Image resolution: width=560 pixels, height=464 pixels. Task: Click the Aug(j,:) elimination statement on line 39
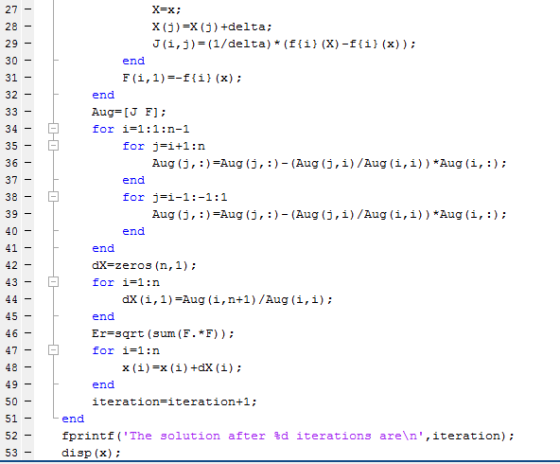tap(329, 214)
